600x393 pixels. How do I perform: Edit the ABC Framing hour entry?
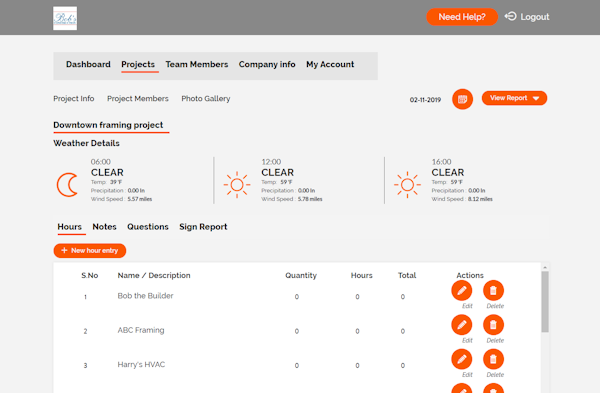(461, 325)
